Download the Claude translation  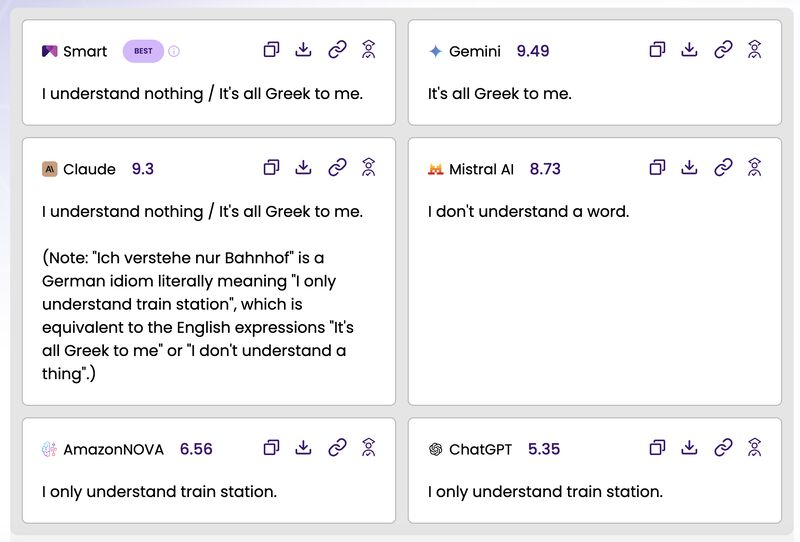pyautogui.click(x=304, y=168)
